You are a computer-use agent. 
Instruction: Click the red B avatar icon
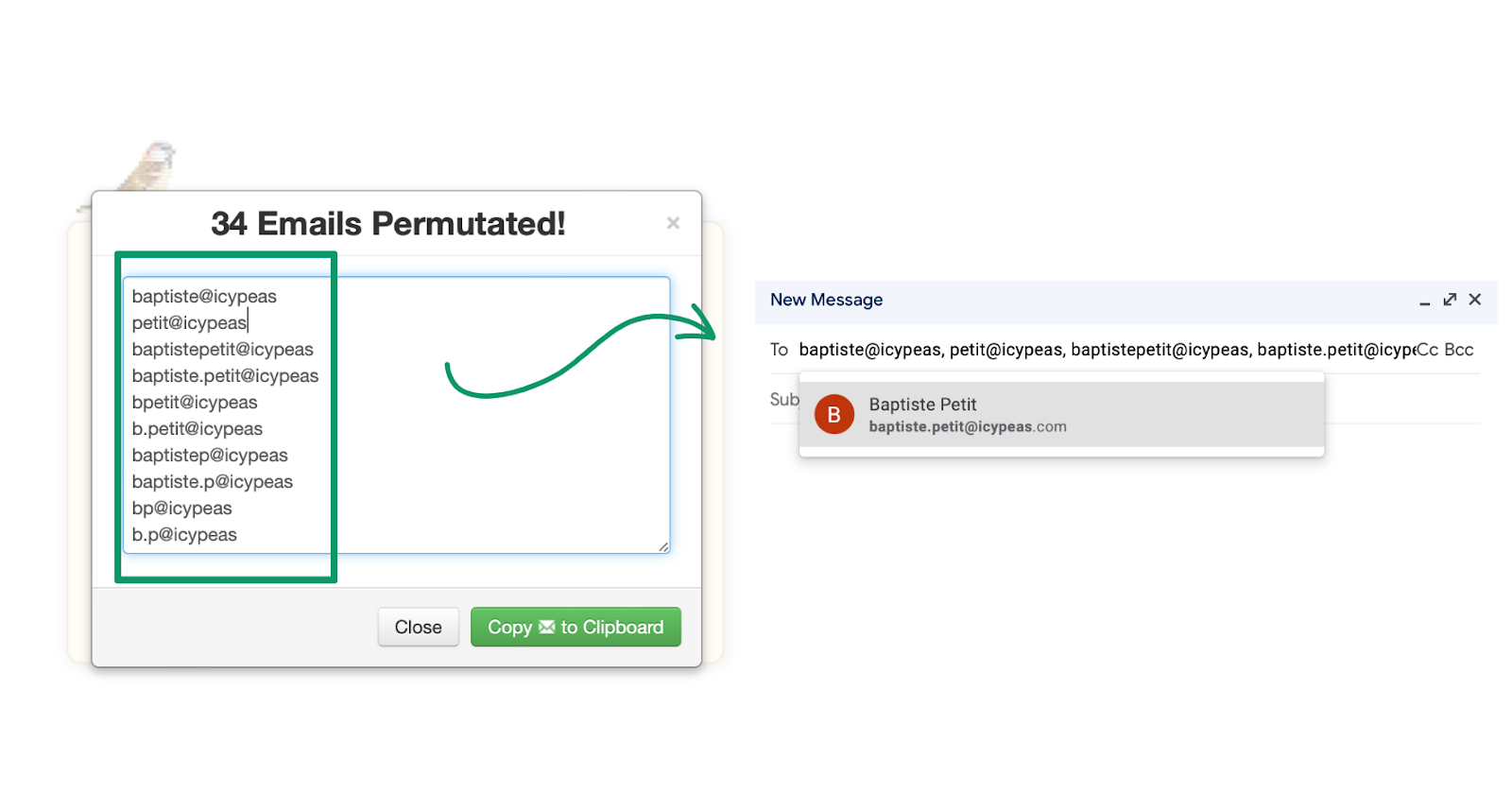[x=833, y=415]
